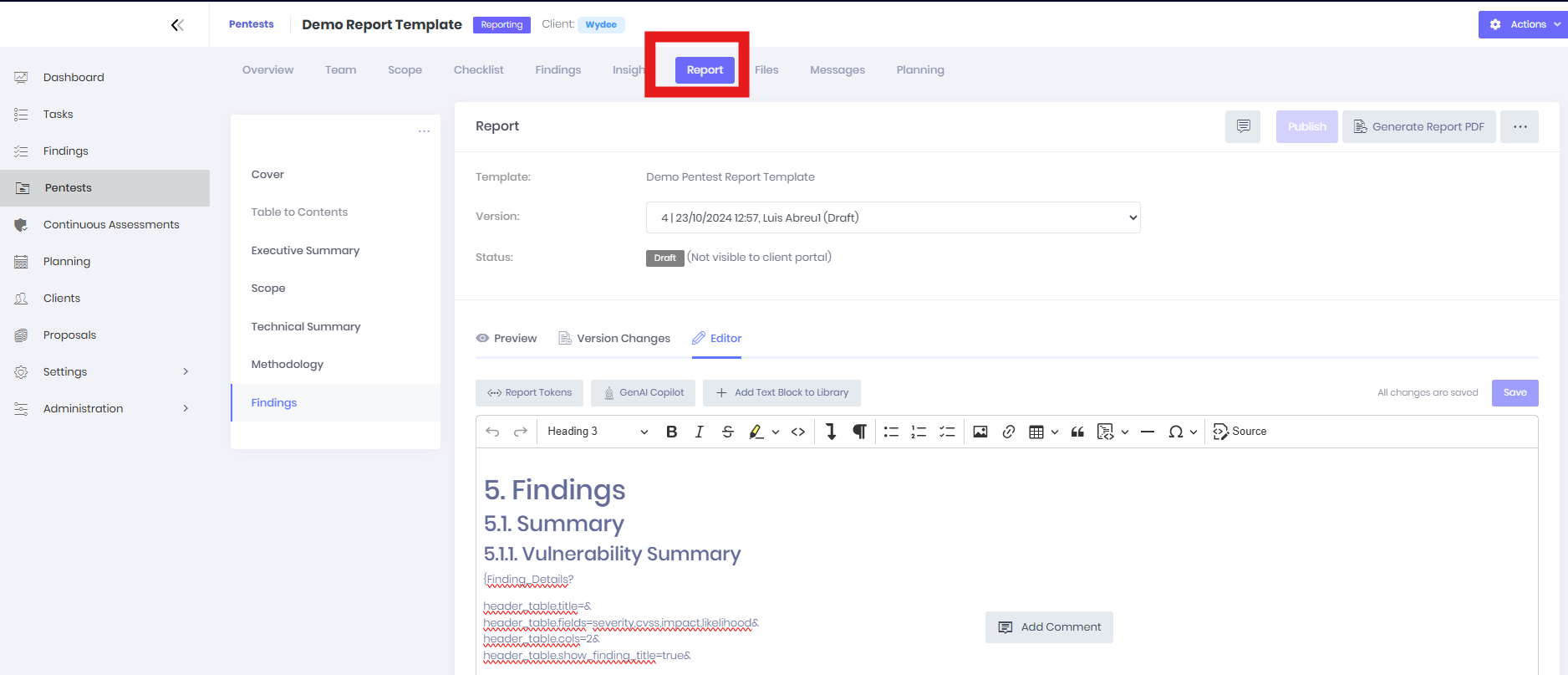Select the Executive Summary section

pos(305,250)
